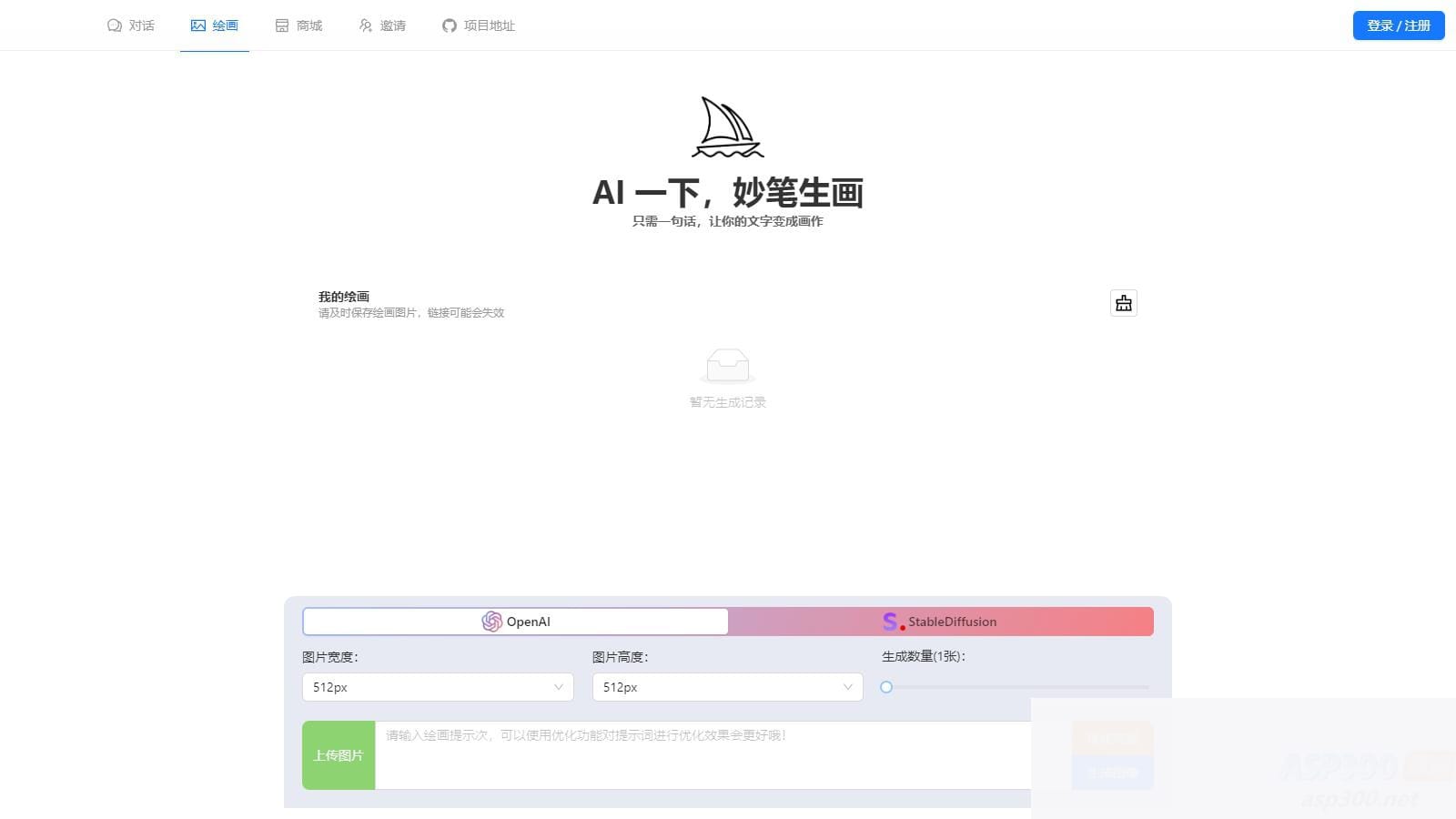The height and width of the screenshot is (819, 1456).
Task: Click the chat bubble icon of 对话
Action: tap(113, 25)
